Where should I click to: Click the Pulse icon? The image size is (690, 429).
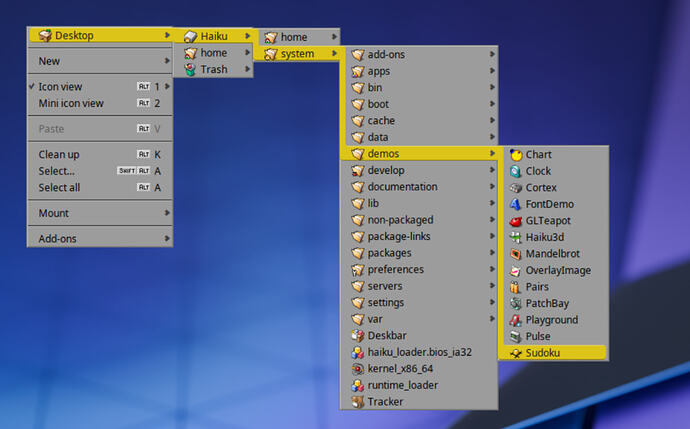coord(515,337)
